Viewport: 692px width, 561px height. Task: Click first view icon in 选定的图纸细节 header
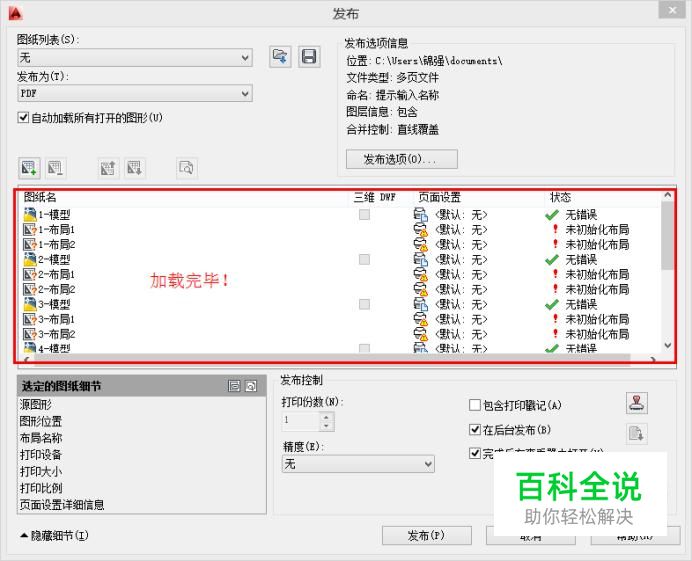pos(234,386)
